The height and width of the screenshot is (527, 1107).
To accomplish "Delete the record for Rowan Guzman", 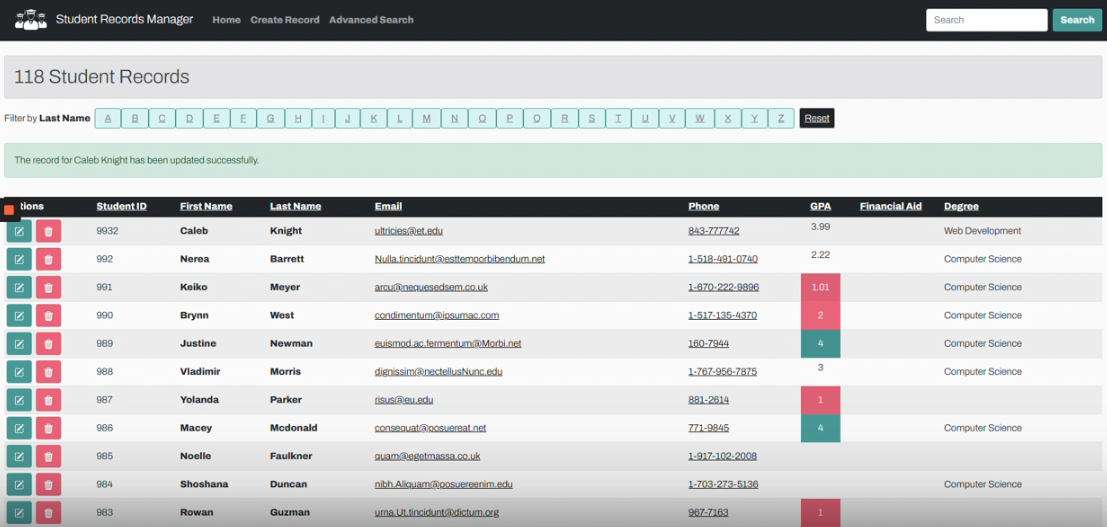I will [x=49, y=513].
